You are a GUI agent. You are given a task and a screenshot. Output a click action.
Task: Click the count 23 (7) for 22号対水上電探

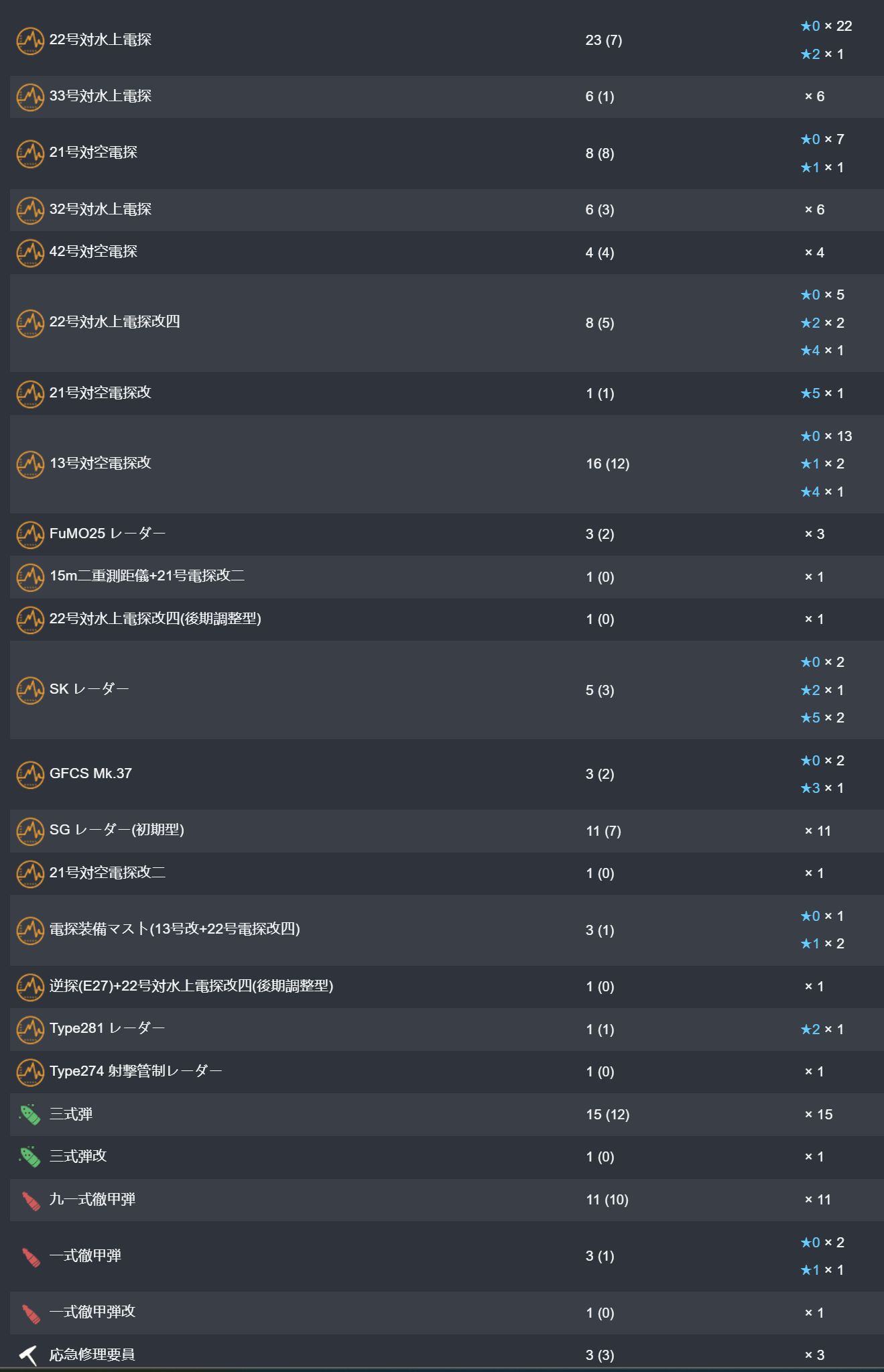[x=604, y=40]
